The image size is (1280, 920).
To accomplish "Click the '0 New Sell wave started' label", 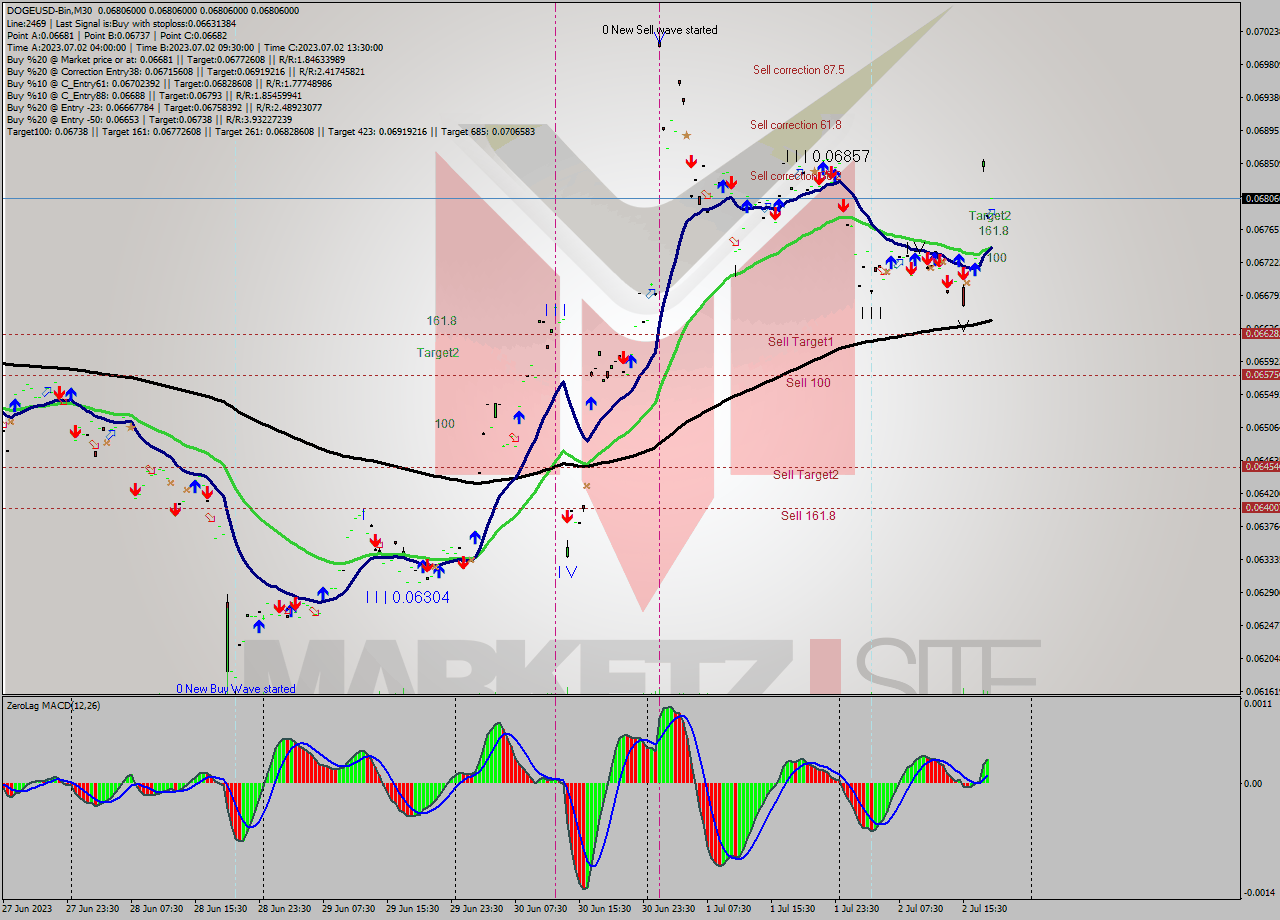I will click(x=659, y=30).
